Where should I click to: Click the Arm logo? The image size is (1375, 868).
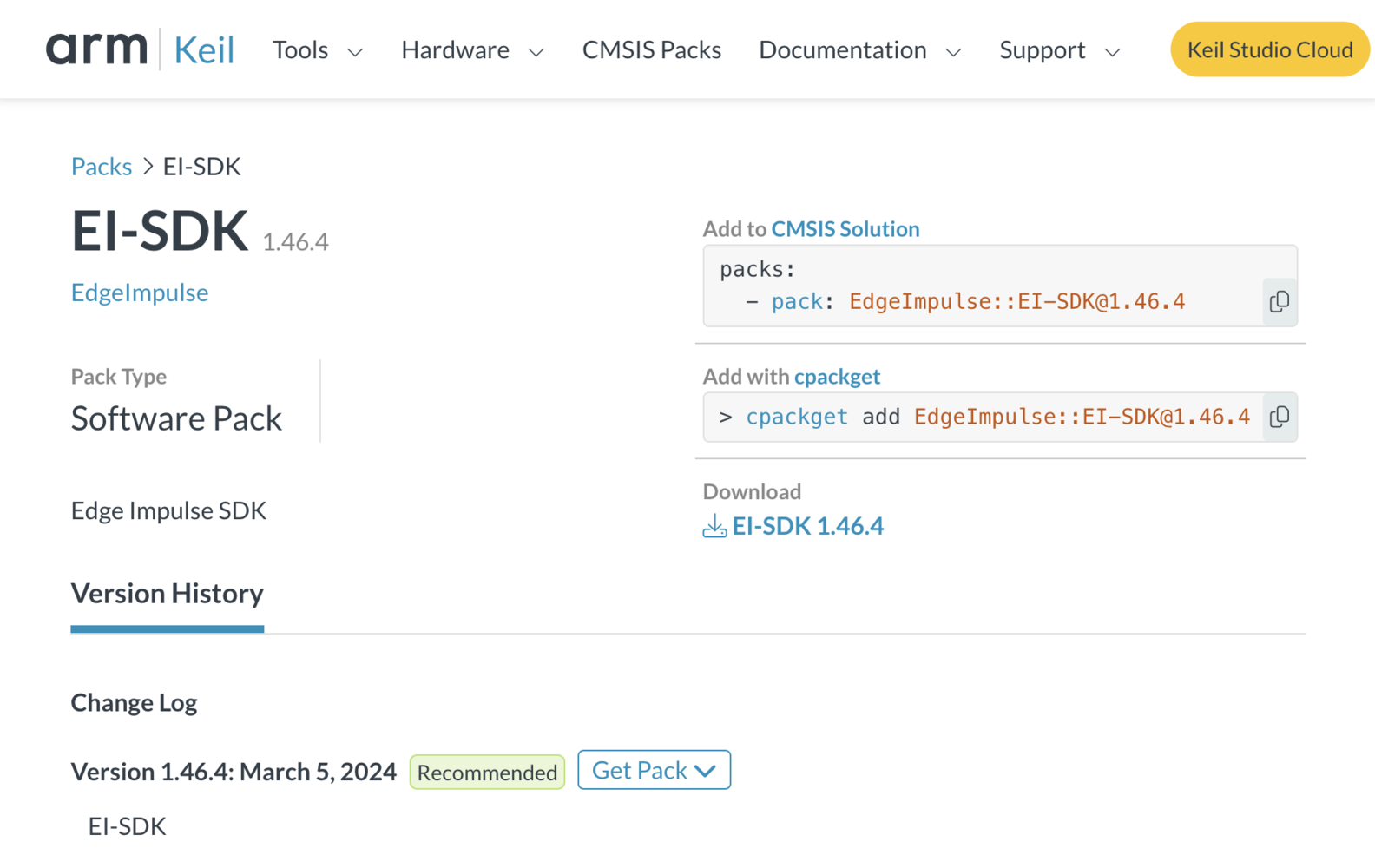[96, 49]
